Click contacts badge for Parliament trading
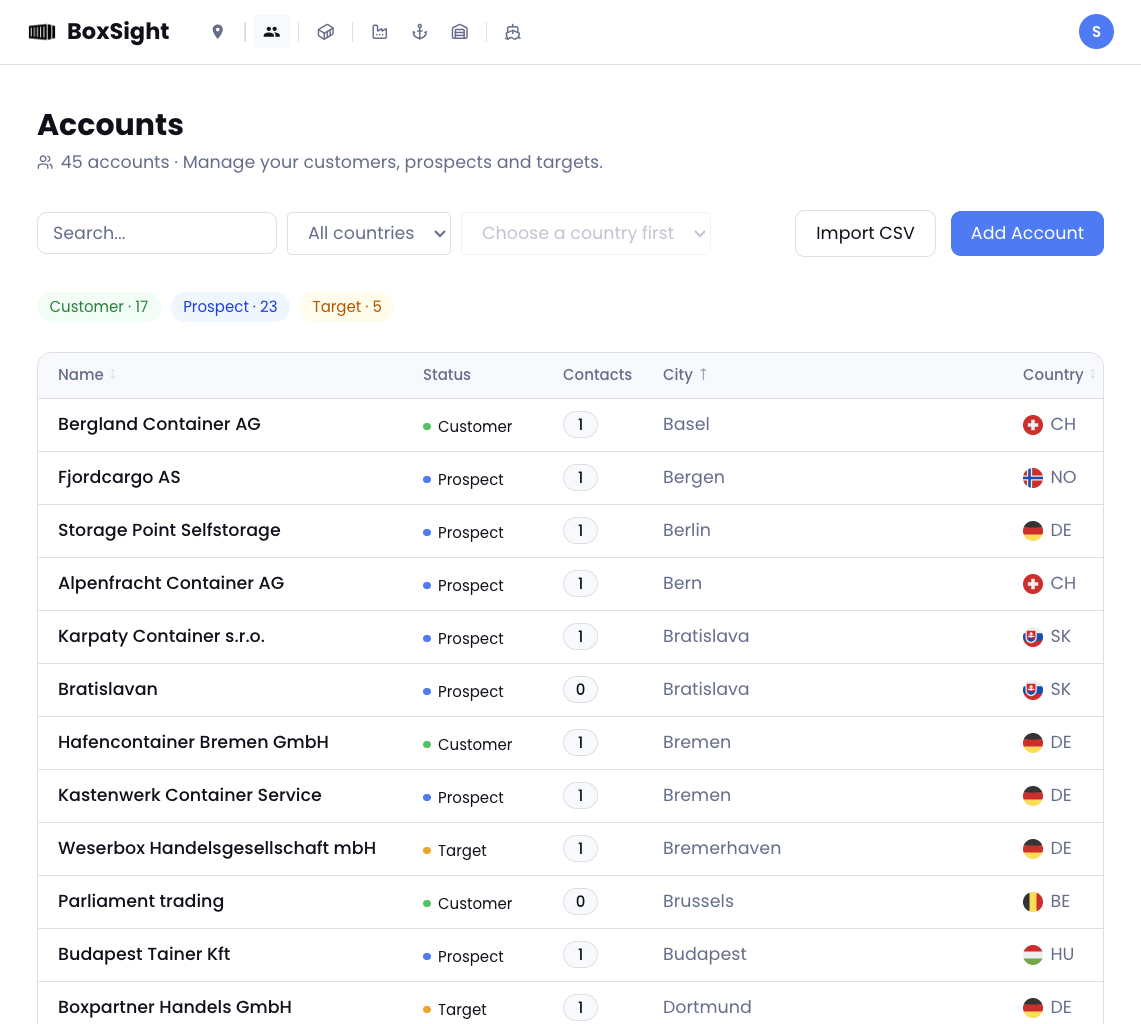The image size is (1141, 1024). pos(580,902)
